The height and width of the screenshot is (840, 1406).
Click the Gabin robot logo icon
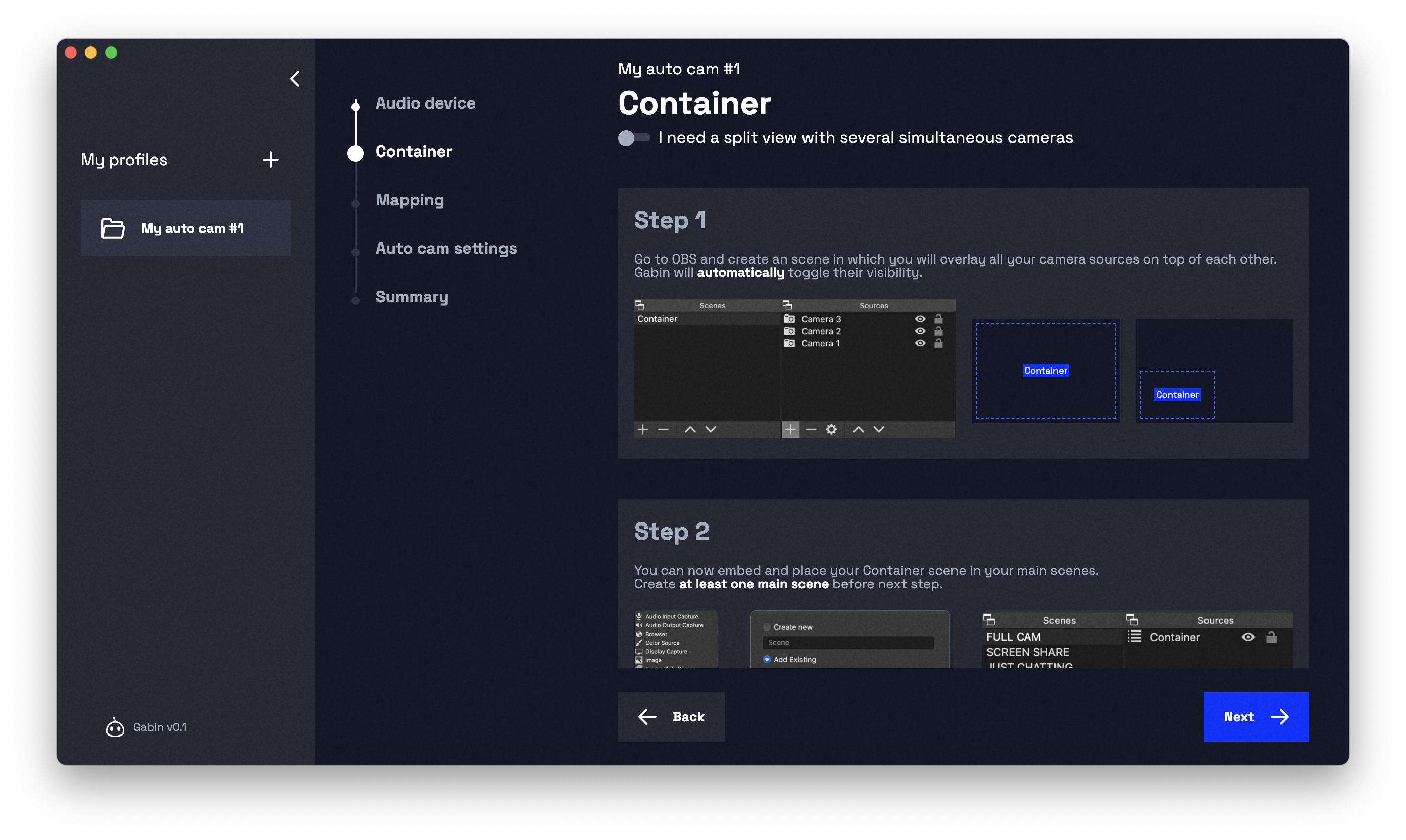coord(115,727)
